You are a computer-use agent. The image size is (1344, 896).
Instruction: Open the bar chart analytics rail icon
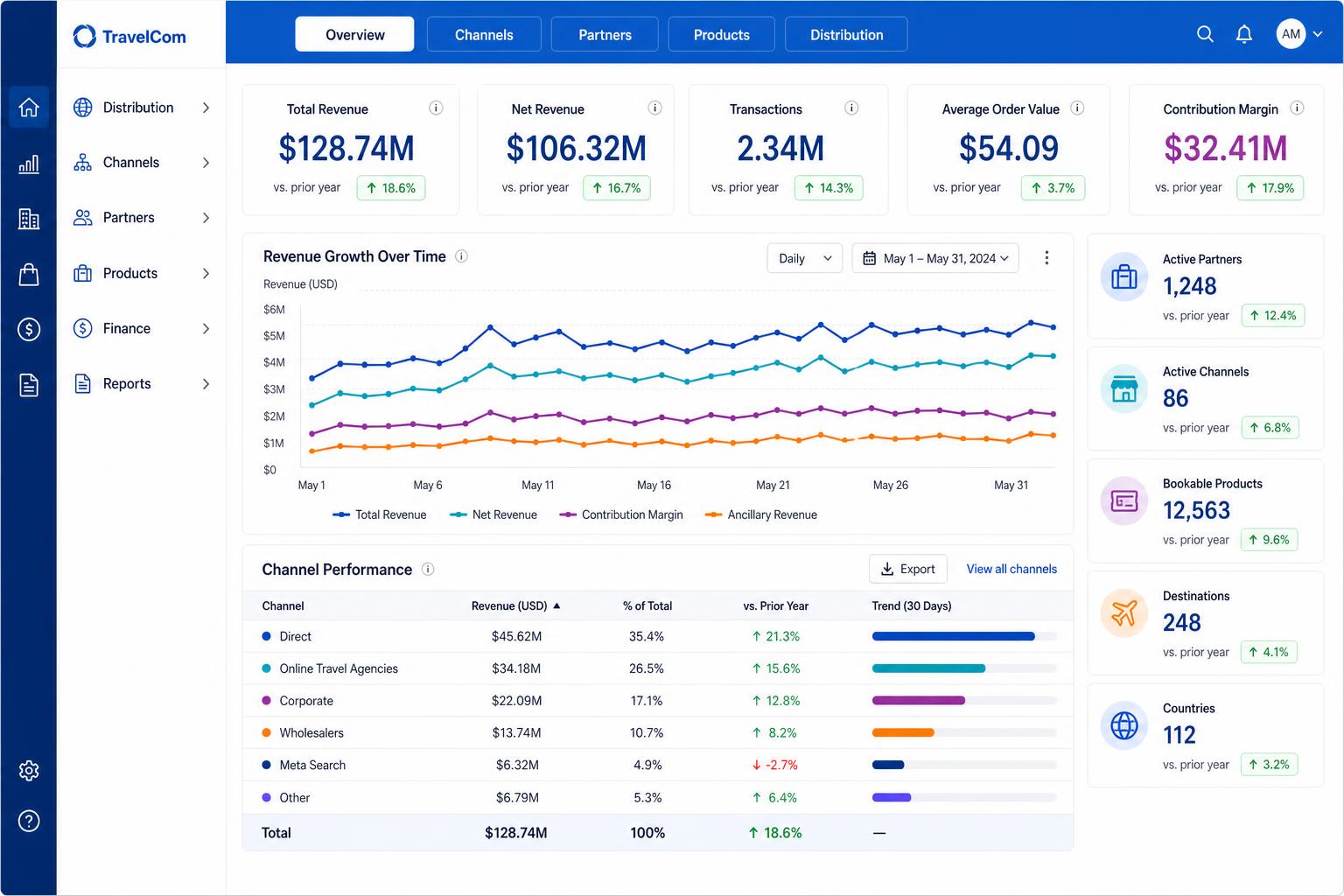(x=29, y=164)
